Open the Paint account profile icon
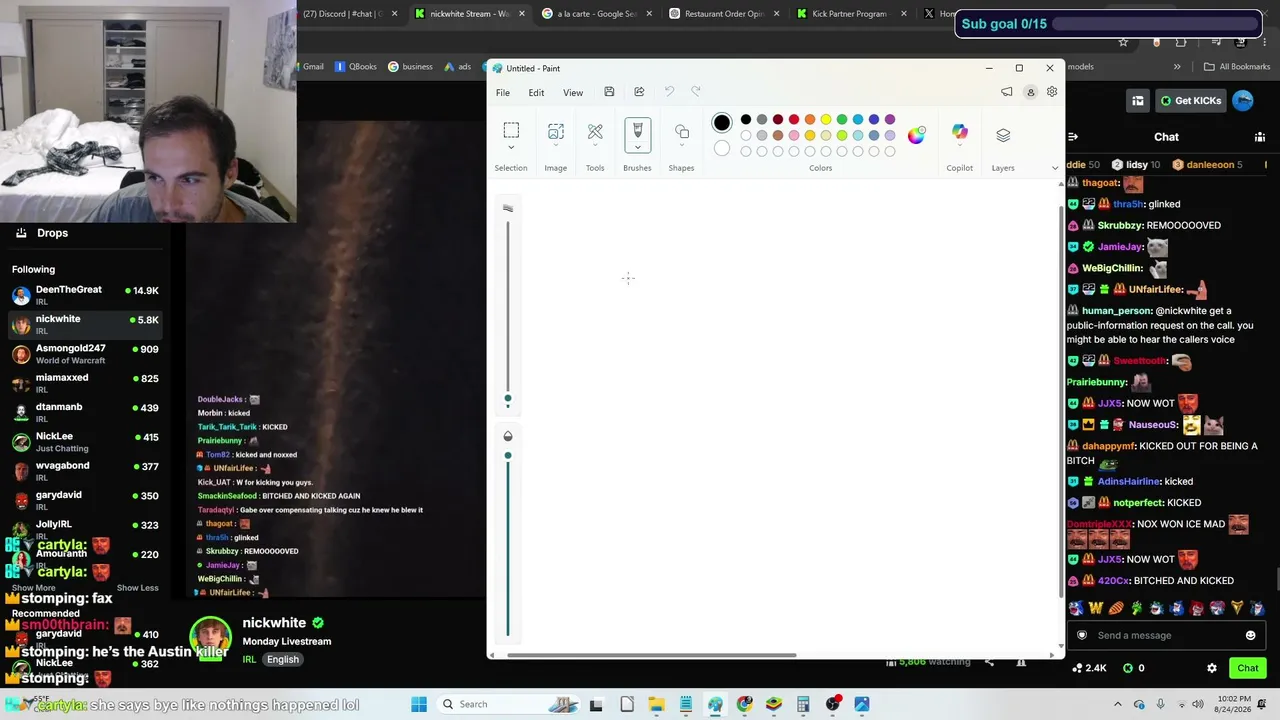The height and width of the screenshot is (720, 1280). pos(1031,92)
